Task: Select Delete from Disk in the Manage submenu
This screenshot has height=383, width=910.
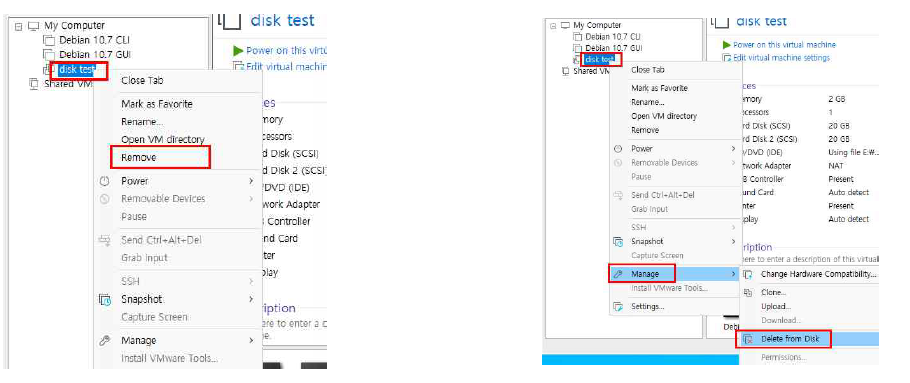Action: coord(790,339)
